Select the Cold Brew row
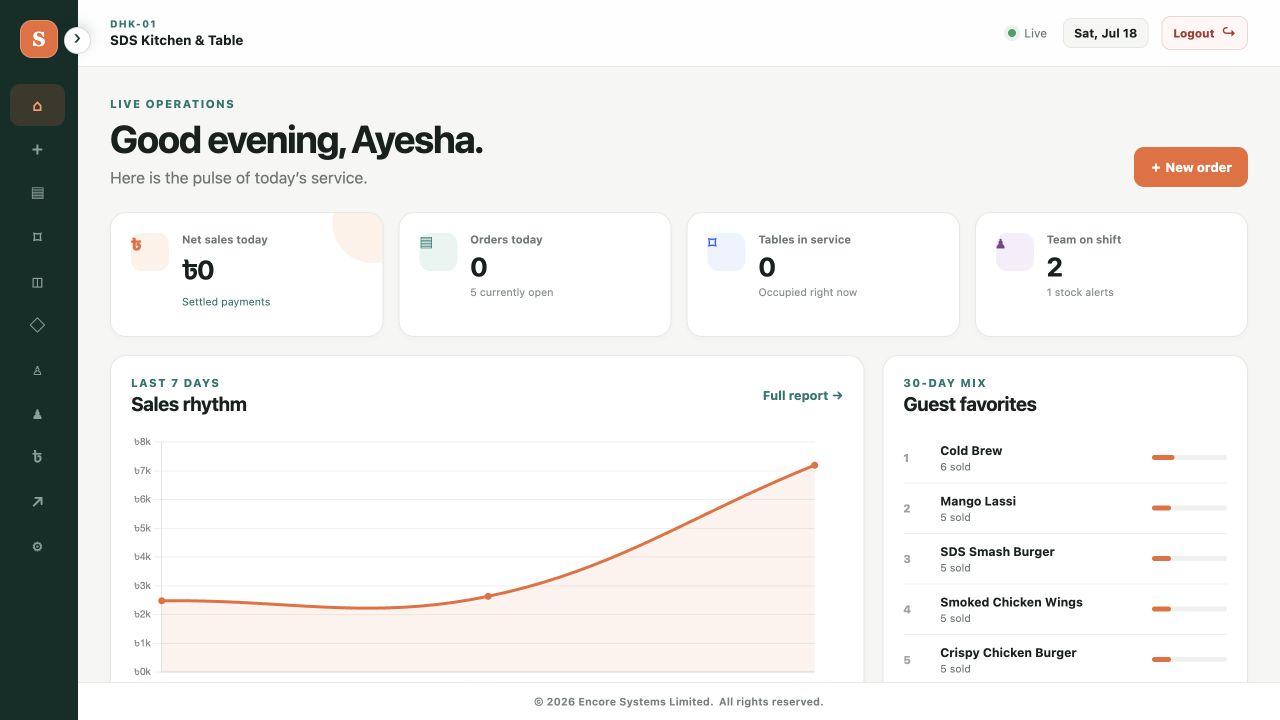 (x=1065, y=458)
